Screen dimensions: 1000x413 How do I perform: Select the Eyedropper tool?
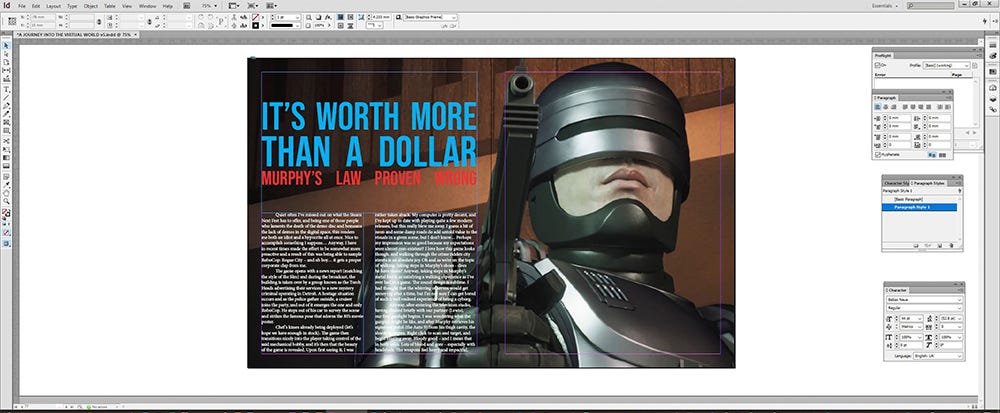point(6,184)
